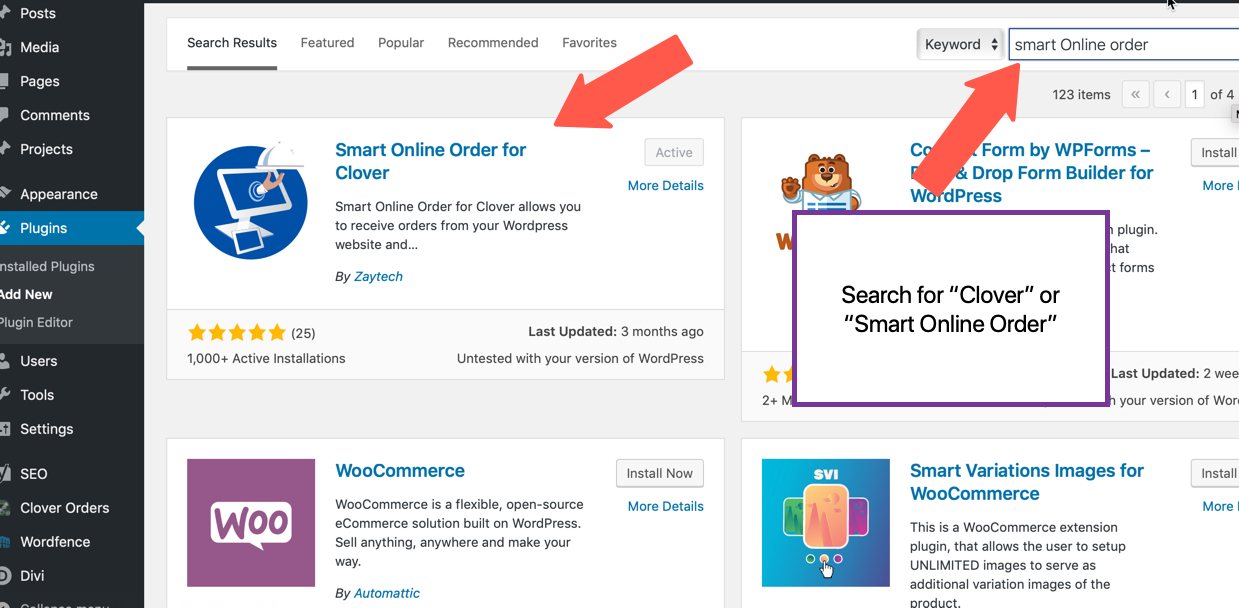Click the WooCommerce logo thumbnail
The width and height of the screenshot is (1239, 608).
pyautogui.click(x=251, y=523)
